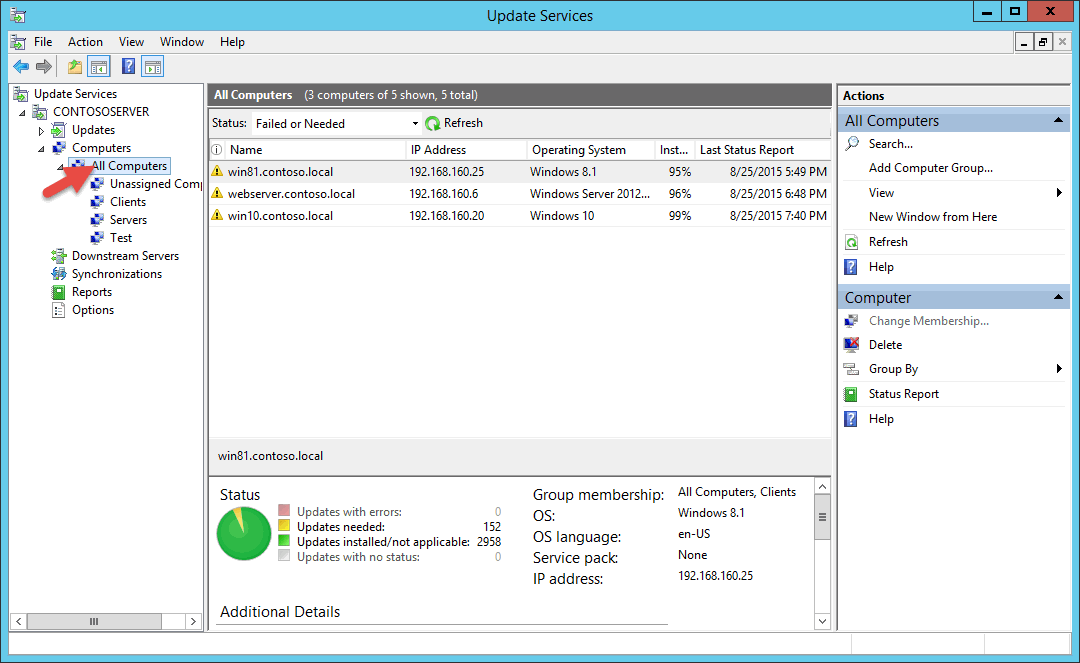This screenshot has width=1080, height=663.
Task: Click the Status Report green icon
Action: click(x=851, y=394)
